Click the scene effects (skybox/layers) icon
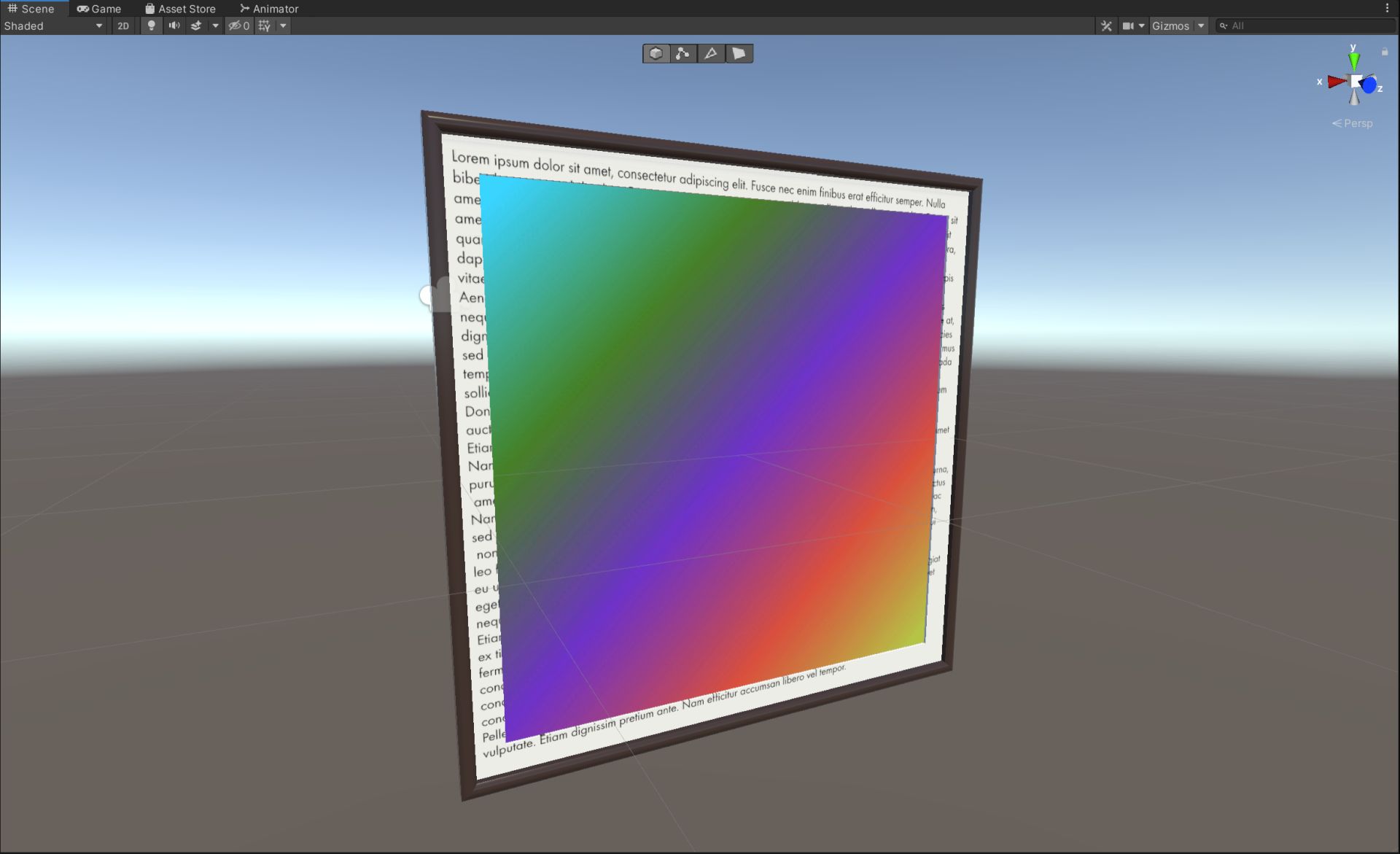Image resolution: width=1400 pixels, height=854 pixels. coord(196,26)
